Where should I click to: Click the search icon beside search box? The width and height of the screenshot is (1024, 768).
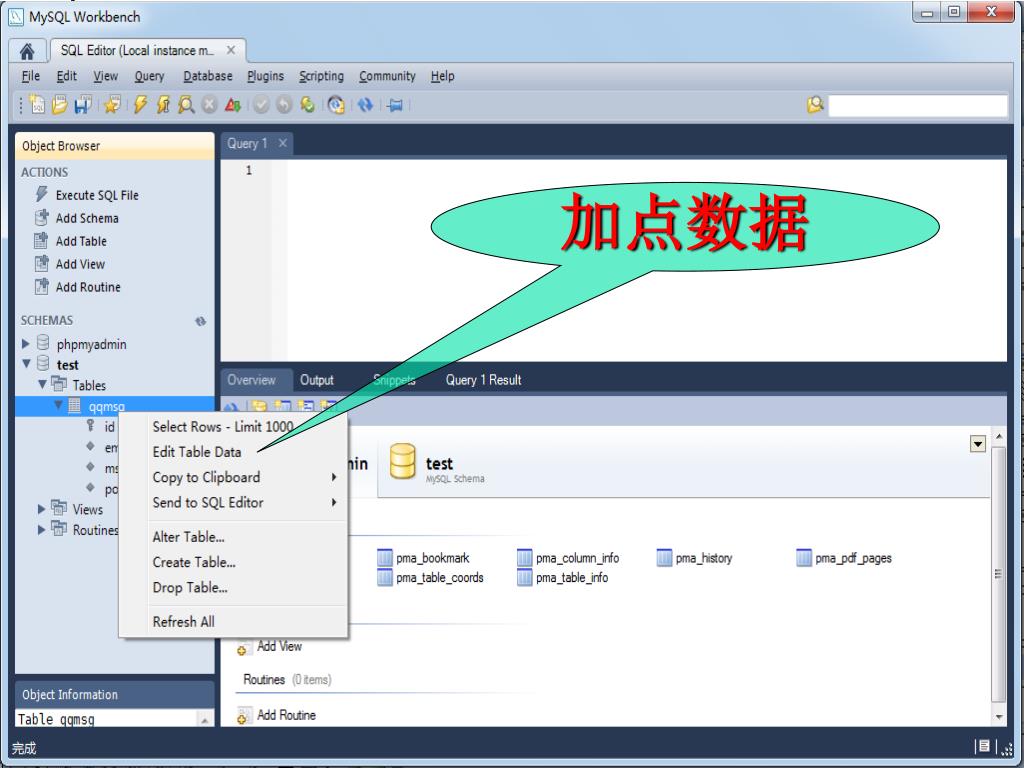click(x=815, y=104)
